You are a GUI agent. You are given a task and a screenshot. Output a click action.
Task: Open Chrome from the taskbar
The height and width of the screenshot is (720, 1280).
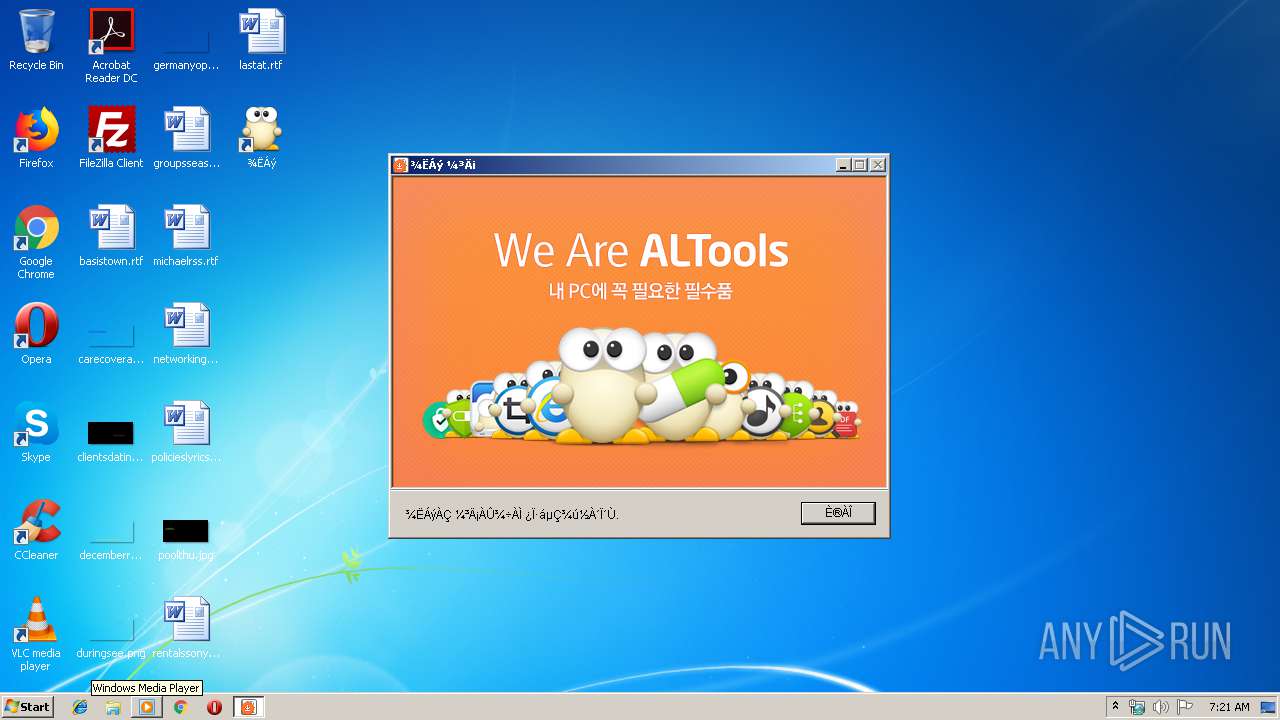[180, 707]
